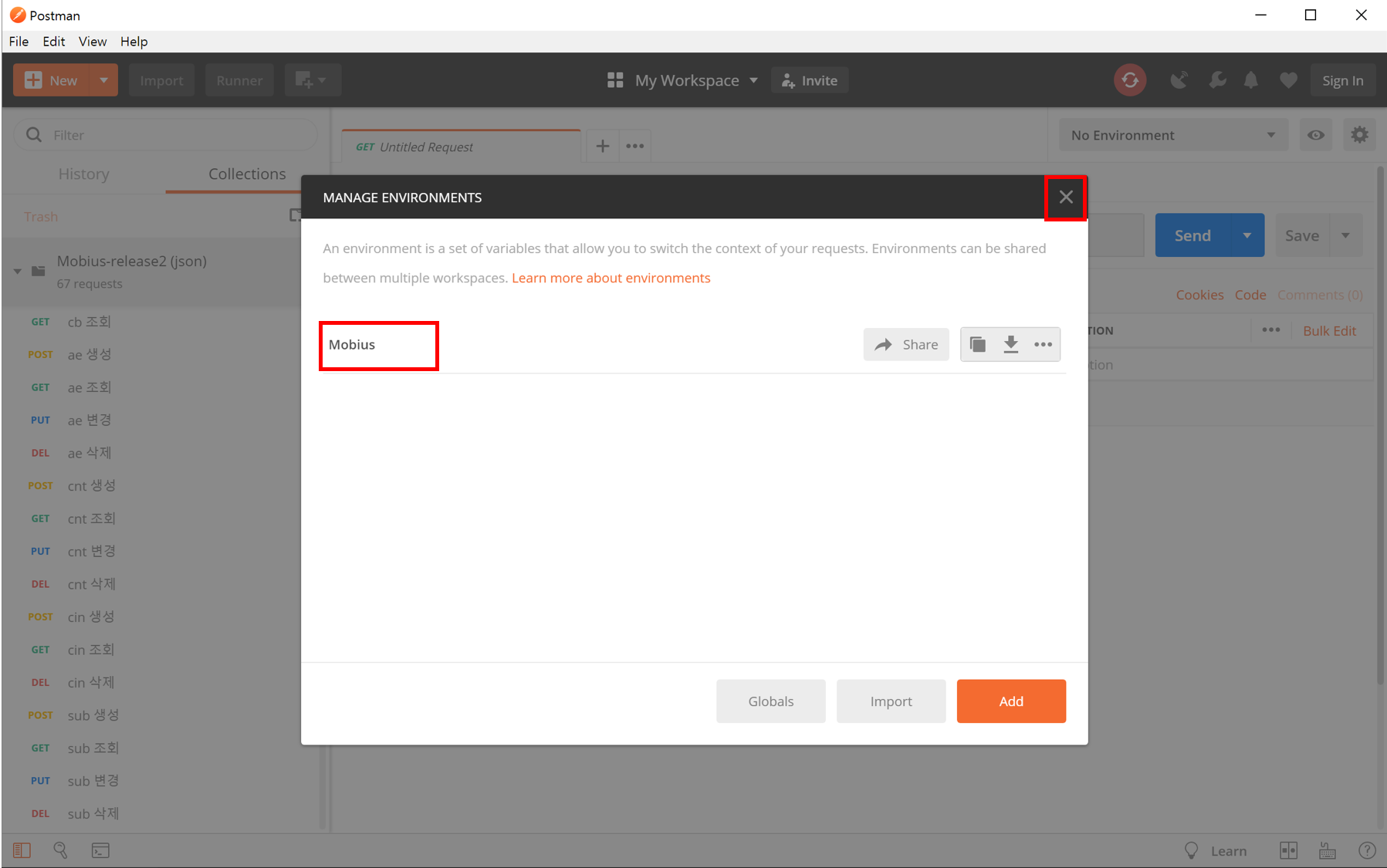Click the sync status icon in header
The width and height of the screenshot is (1387, 868).
[1130, 80]
